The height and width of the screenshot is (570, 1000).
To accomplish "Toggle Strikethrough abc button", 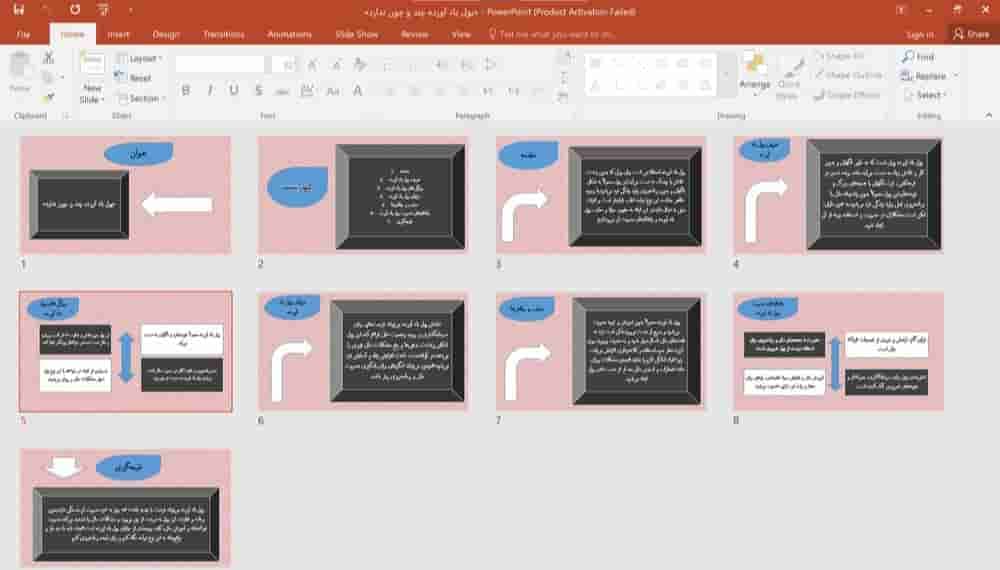I will pyautogui.click(x=283, y=91).
